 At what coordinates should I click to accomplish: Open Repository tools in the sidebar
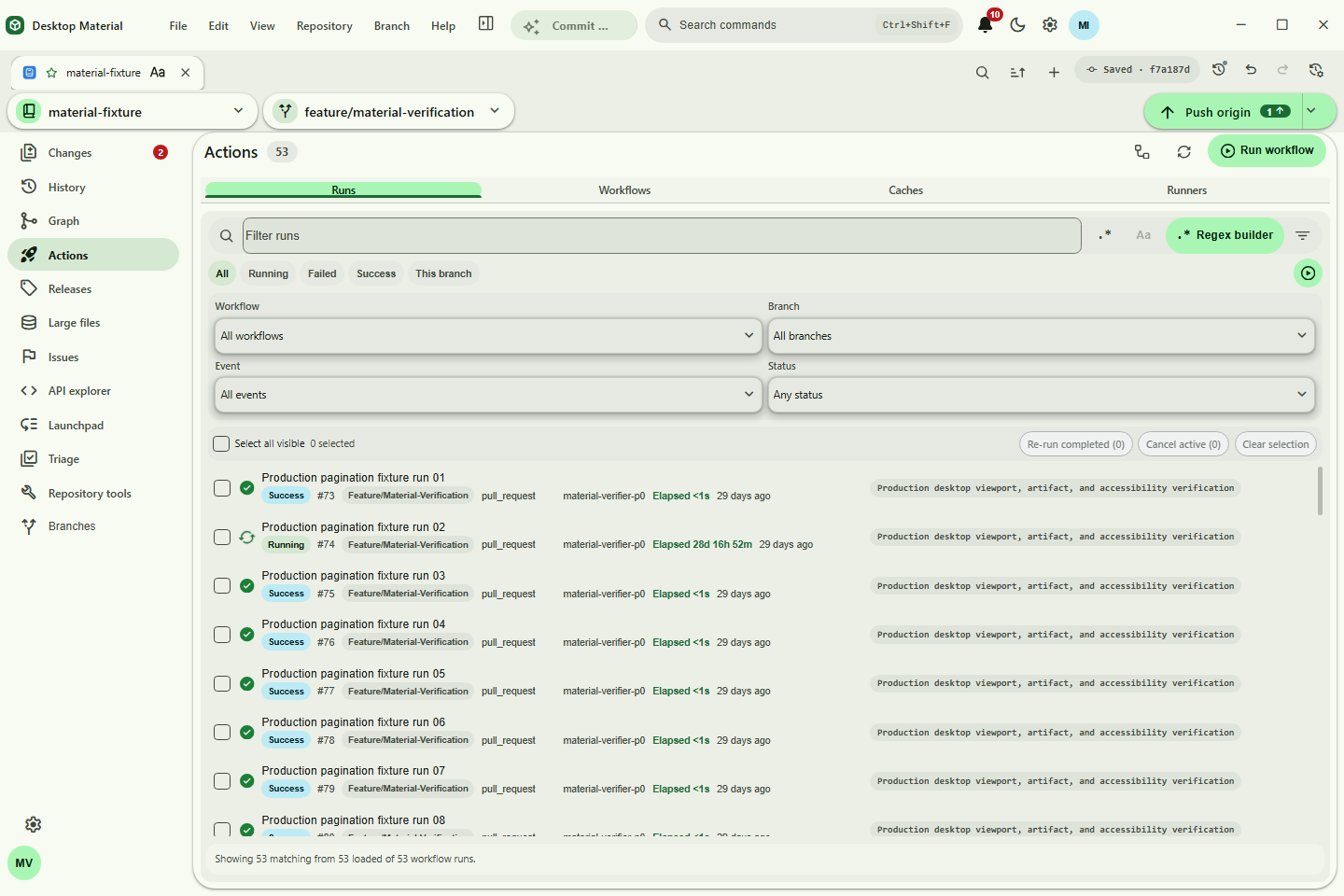click(x=93, y=493)
